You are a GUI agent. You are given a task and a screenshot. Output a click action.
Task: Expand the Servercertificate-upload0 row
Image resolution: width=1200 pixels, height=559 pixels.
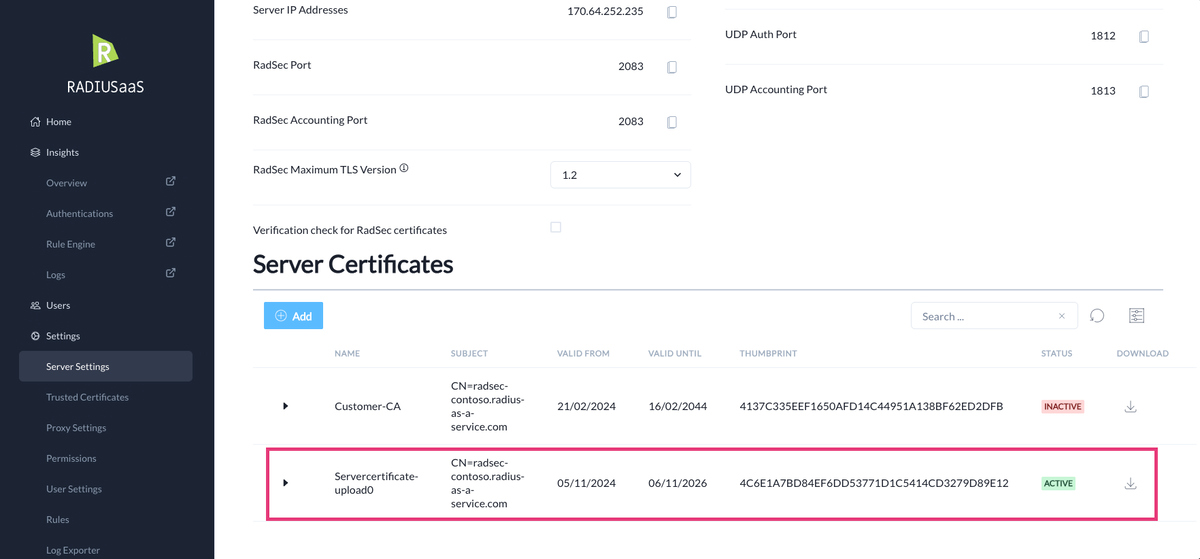point(285,483)
